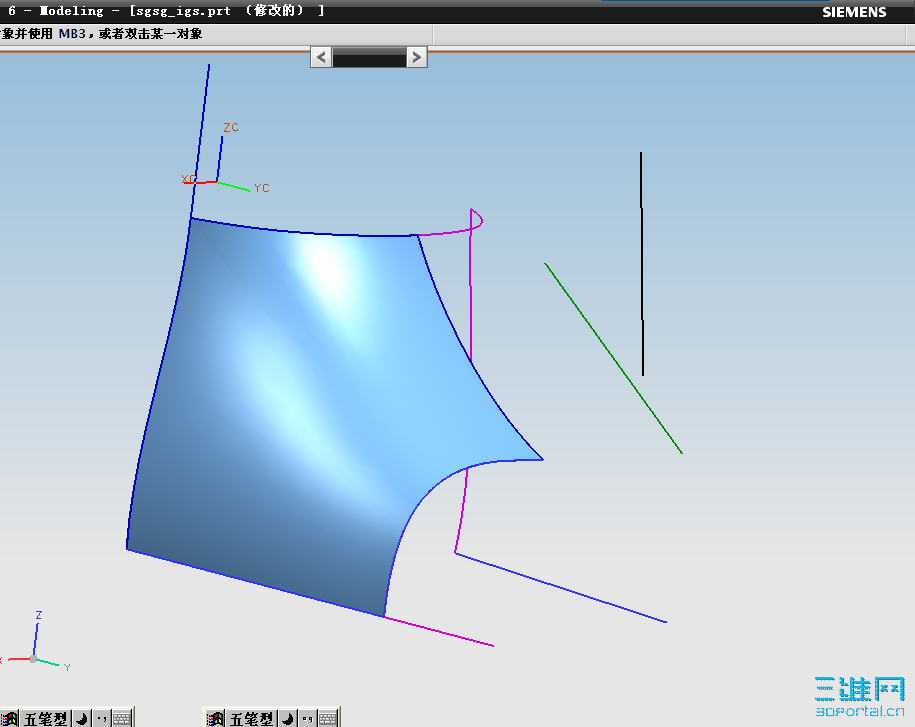This screenshot has width=915, height=727.
Task: Open soft keyboard on the left IME bar
Action: 122,719
